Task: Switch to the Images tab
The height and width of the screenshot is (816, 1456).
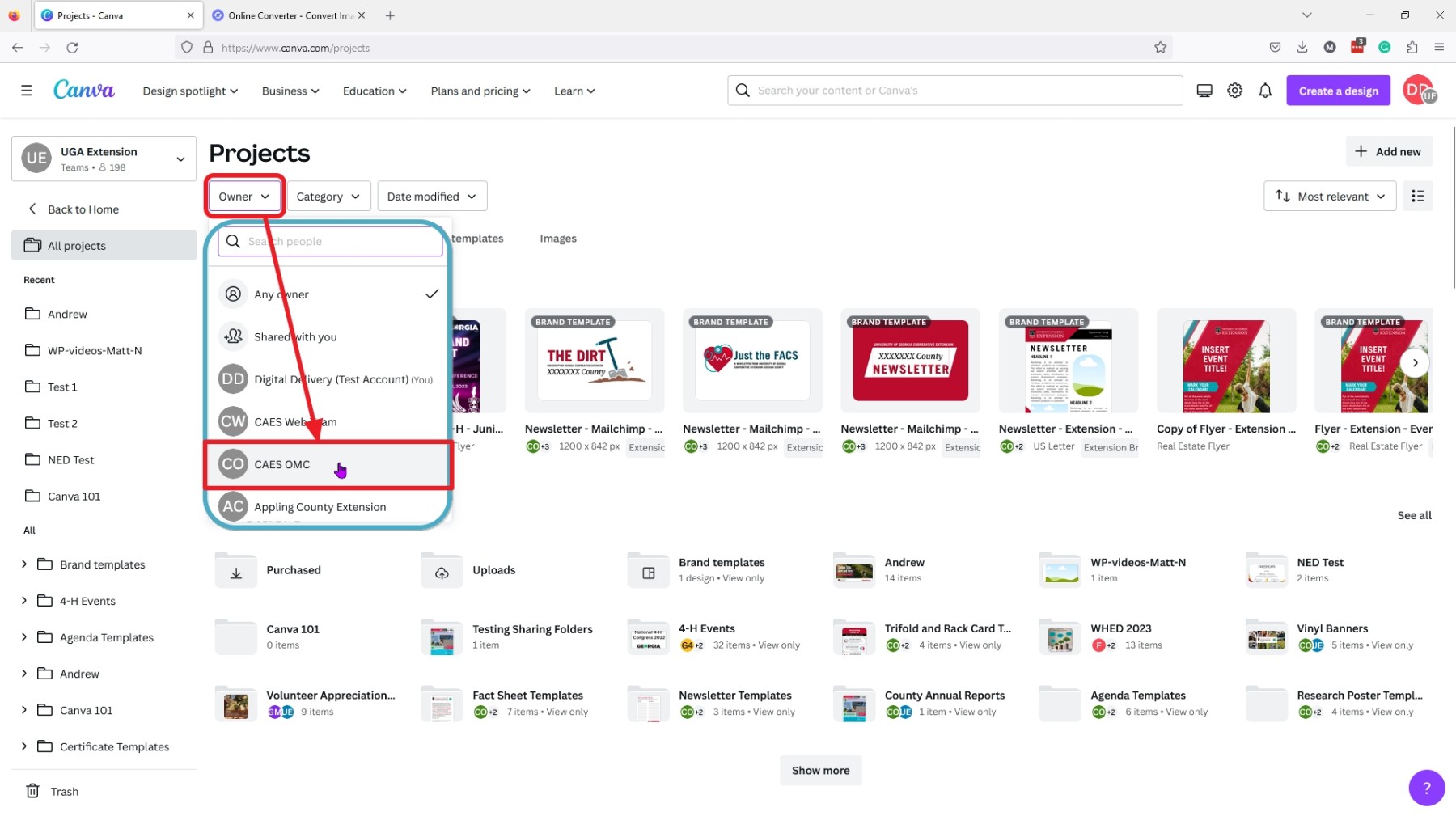Action: [x=557, y=238]
